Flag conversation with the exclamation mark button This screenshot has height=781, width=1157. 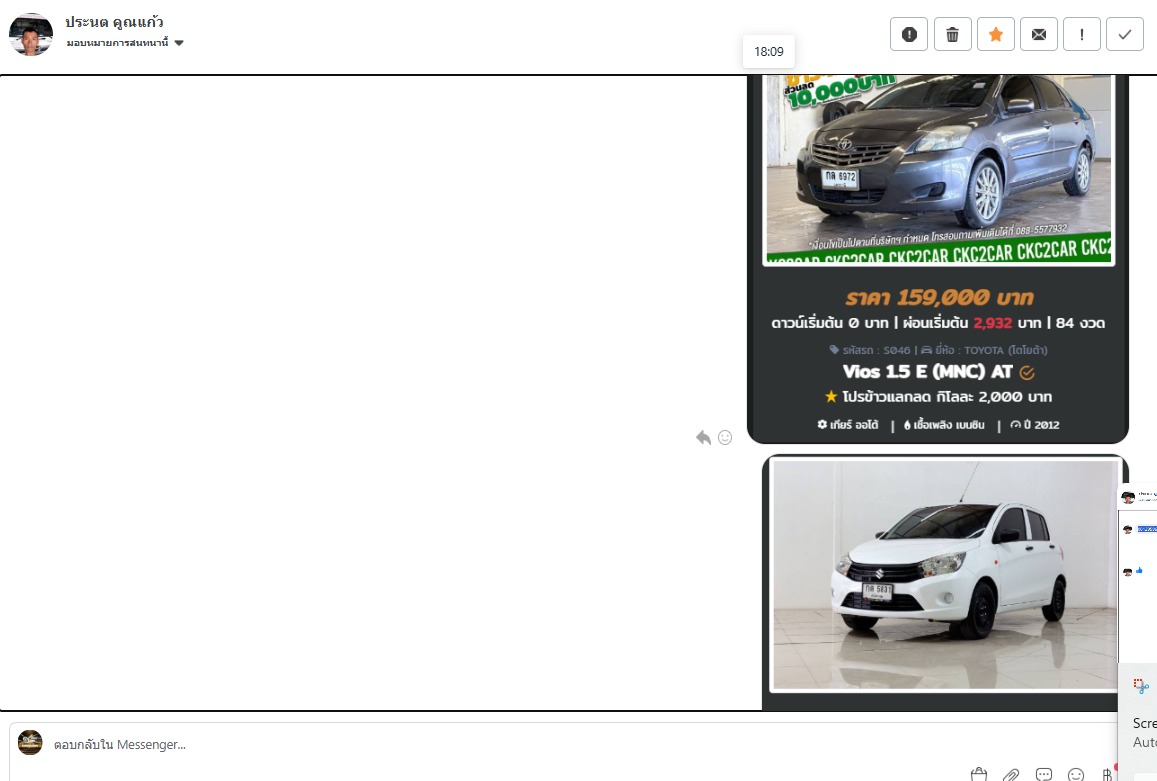point(1082,34)
